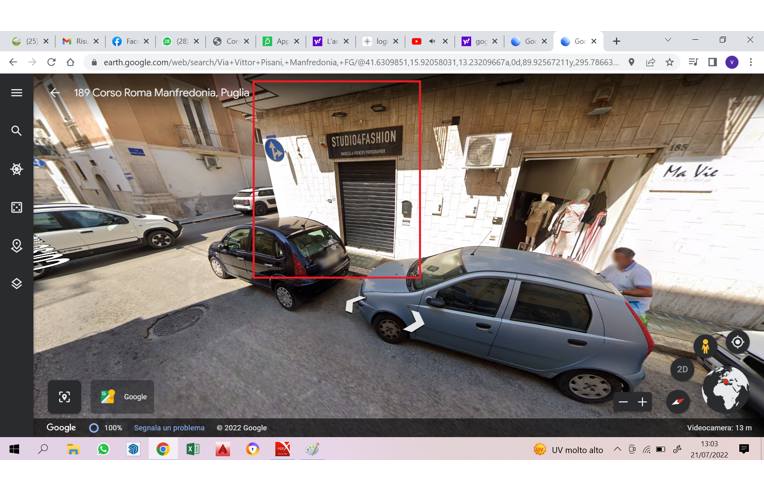Open Excel from the Windows taskbar
This screenshot has width=764, height=492.
pyautogui.click(x=193, y=449)
